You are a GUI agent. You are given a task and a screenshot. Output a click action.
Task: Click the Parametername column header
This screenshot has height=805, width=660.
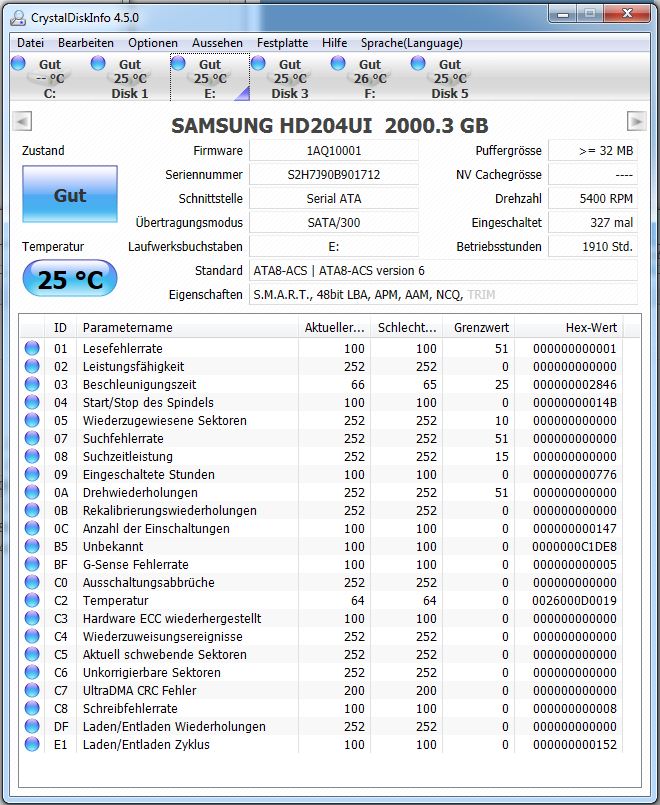click(187, 328)
